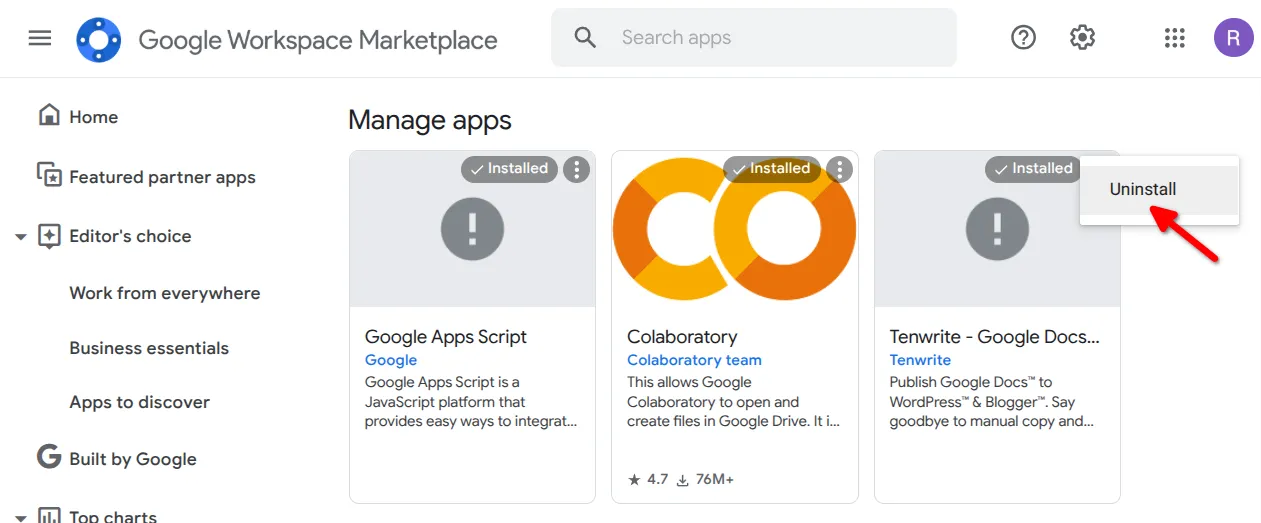
Task: Open three-dot menu on Colaboratory card
Action: [839, 169]
